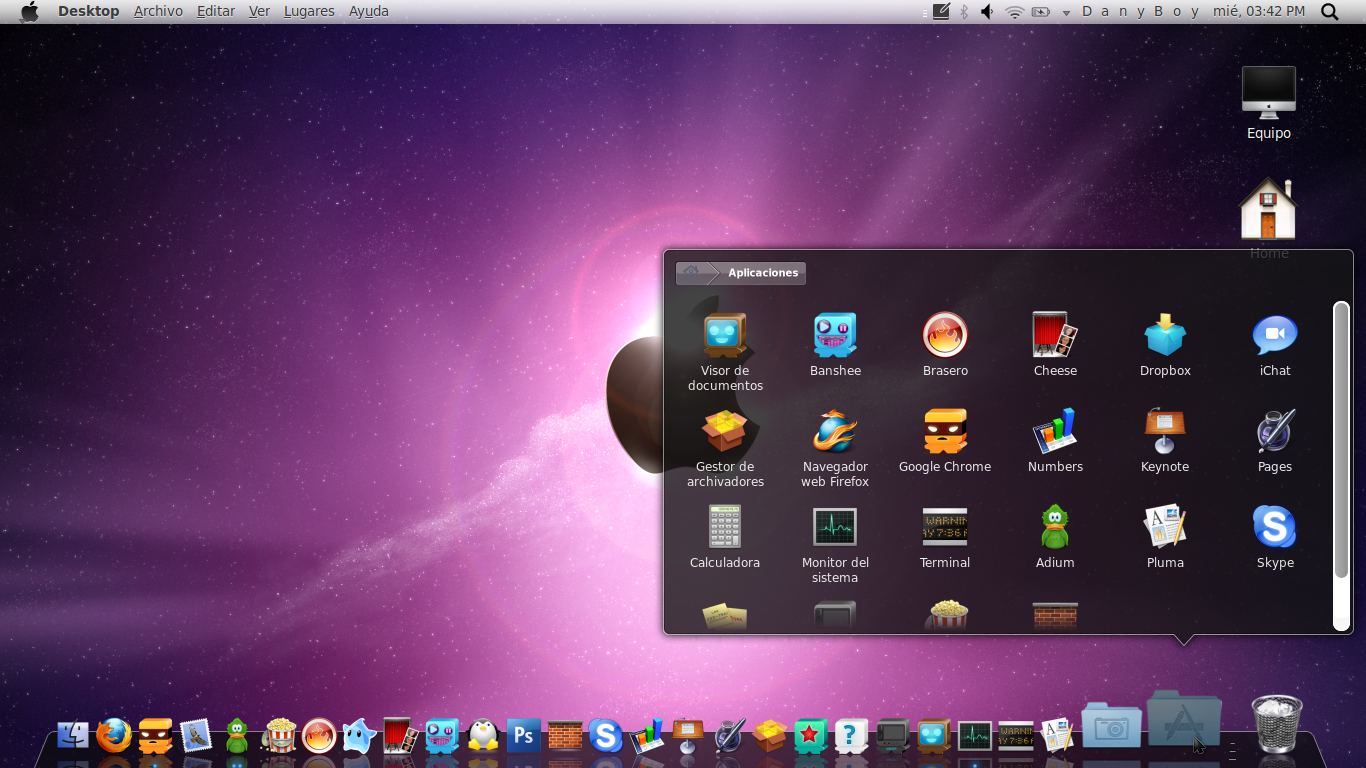
Task: Click the Finder icon in the dock
Action: click(x=73, y=736)
